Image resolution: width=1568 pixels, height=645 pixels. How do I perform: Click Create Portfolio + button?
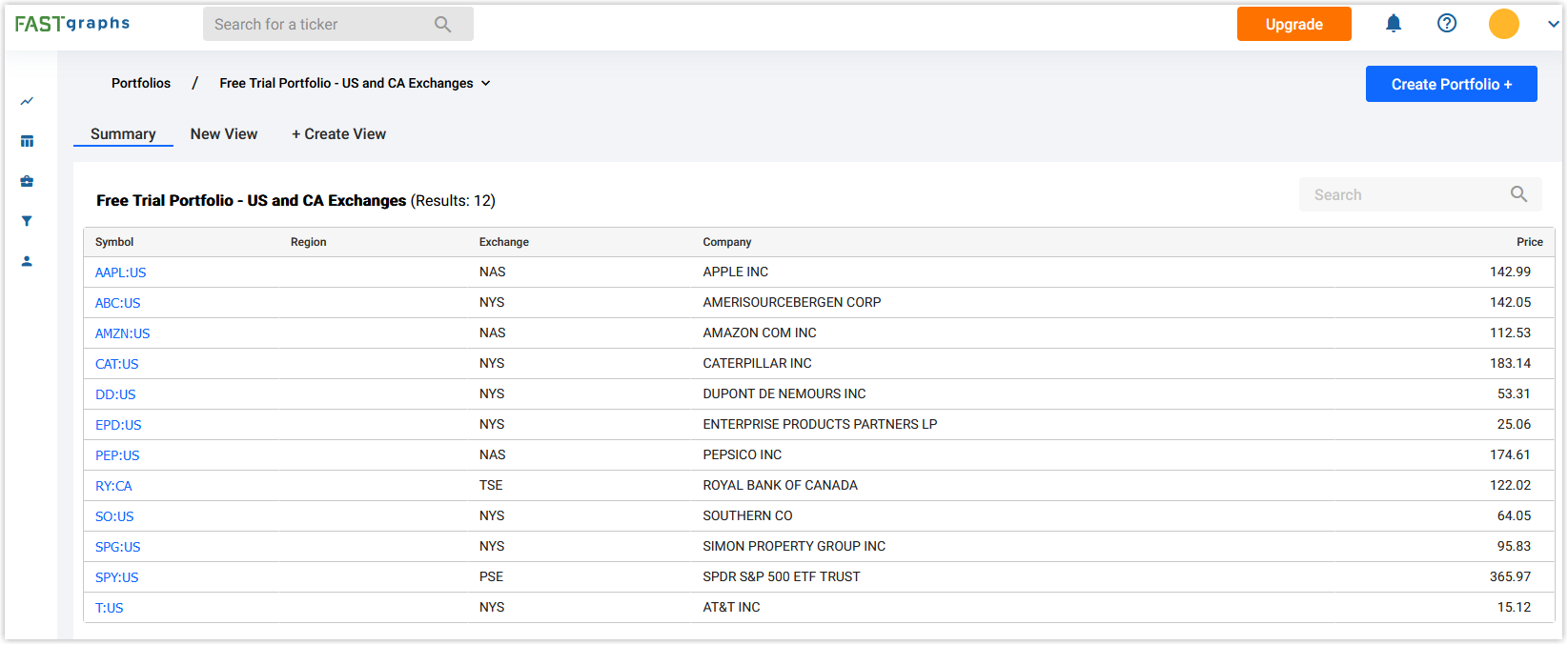point(1452,84)
